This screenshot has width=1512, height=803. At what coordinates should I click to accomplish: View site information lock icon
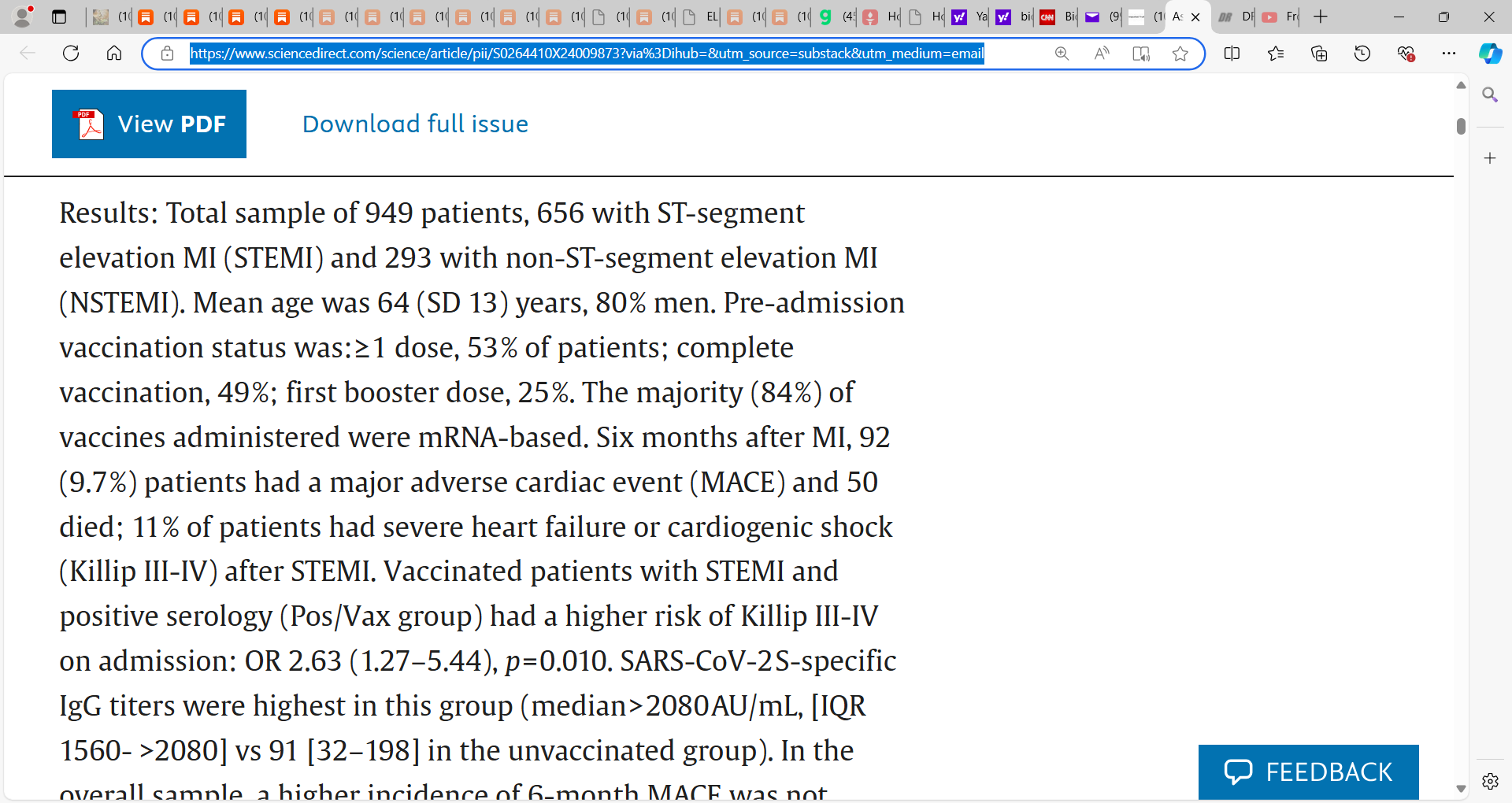167,54
